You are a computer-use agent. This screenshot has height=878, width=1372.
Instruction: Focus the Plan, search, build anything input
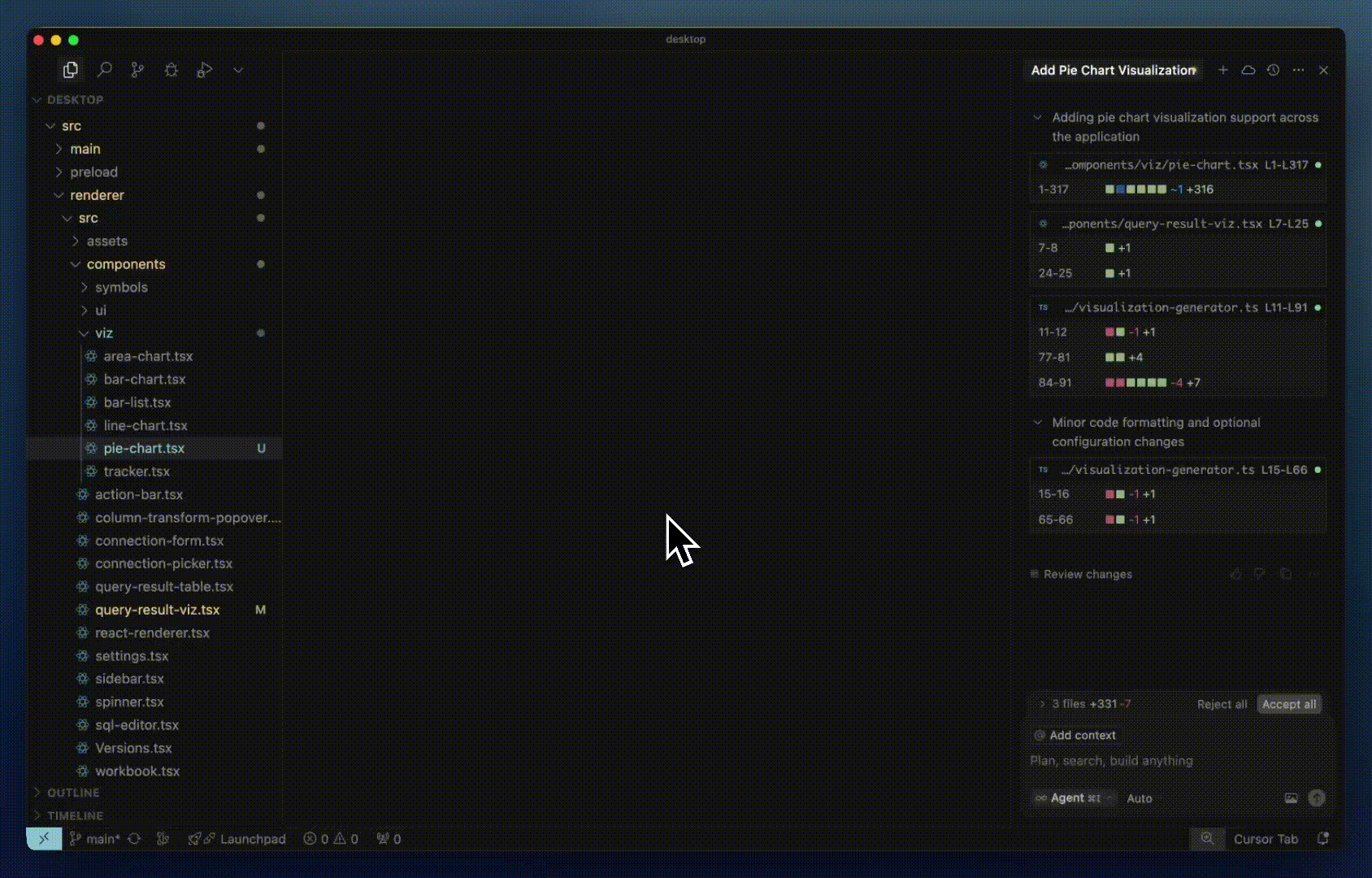pos(1177,761)
